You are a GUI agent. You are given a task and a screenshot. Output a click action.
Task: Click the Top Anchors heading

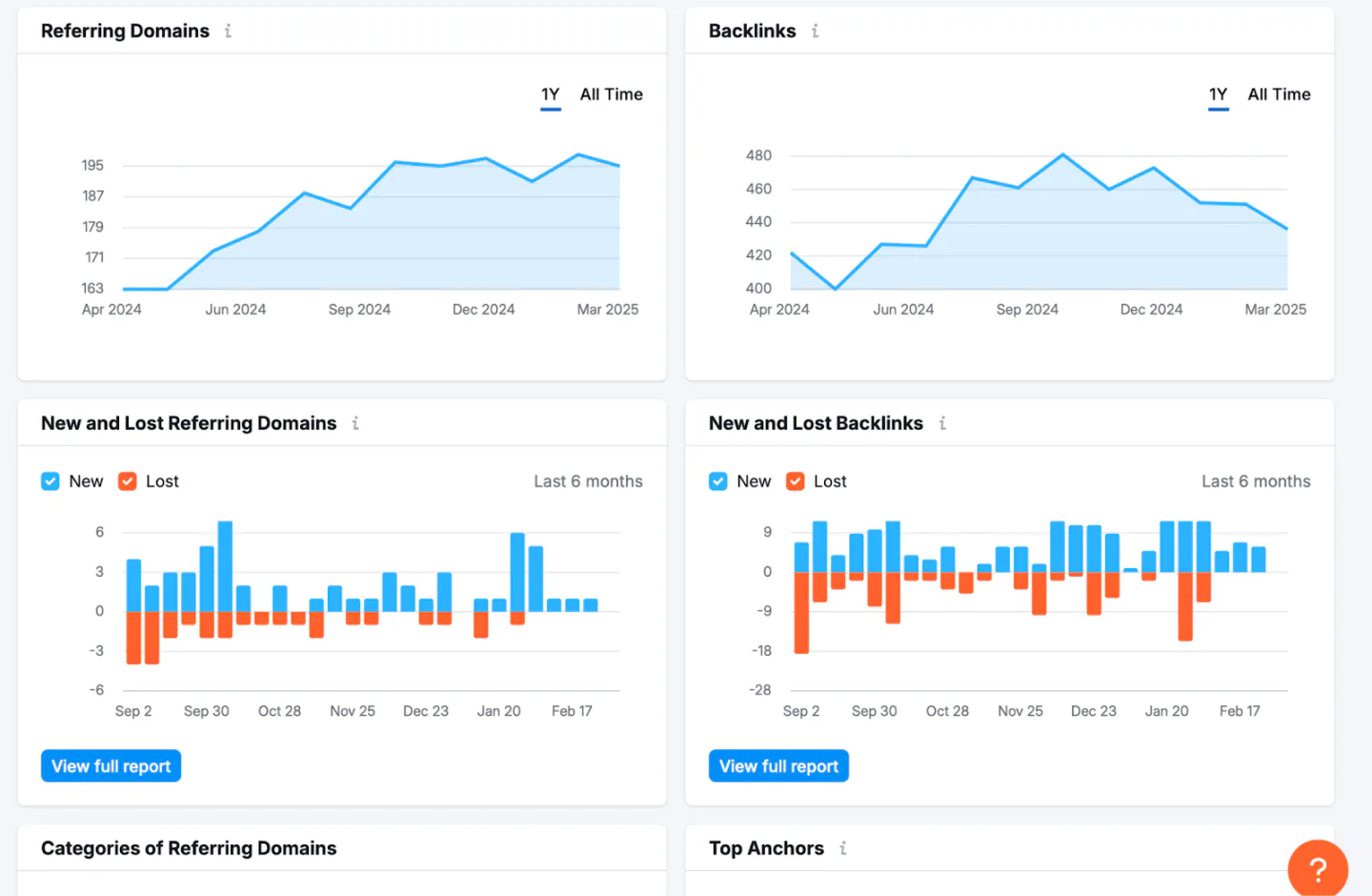767,848
